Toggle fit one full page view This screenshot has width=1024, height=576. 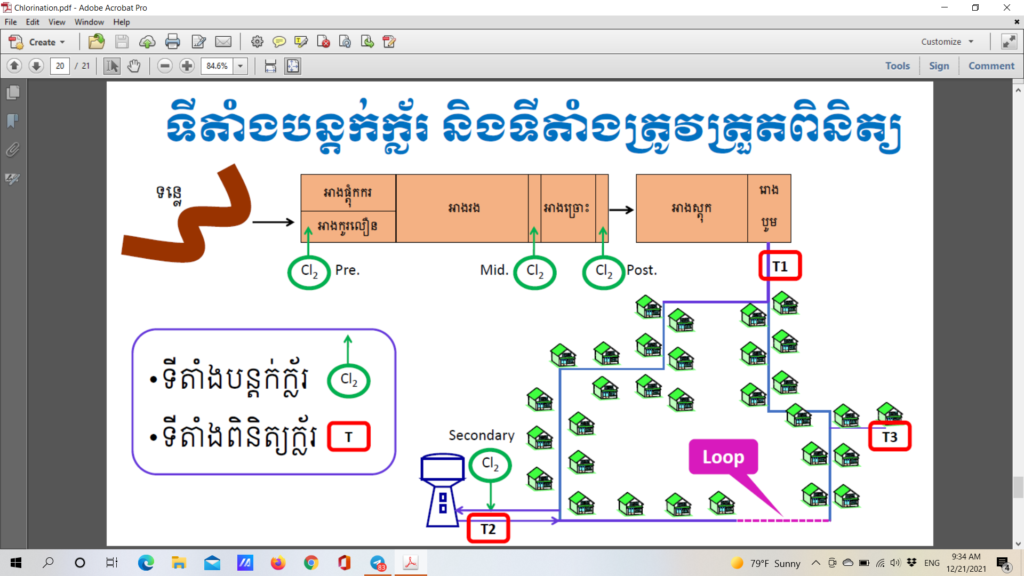pyautogui.click(x=293, y=66)
